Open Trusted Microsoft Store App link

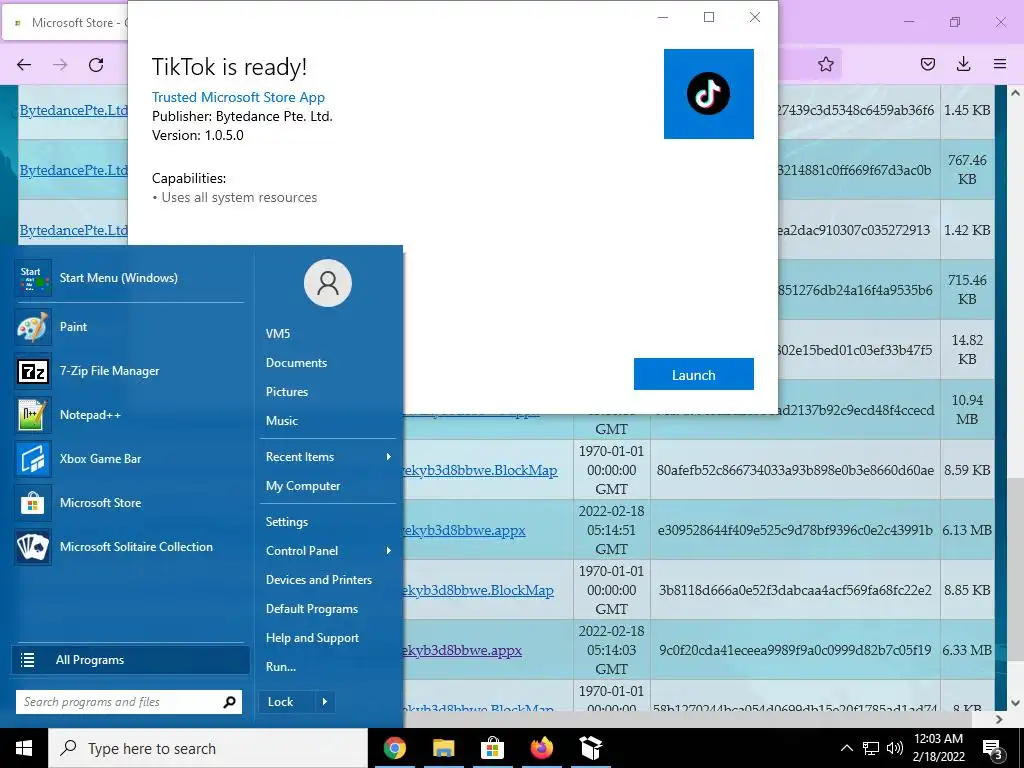tap(238, 97)
